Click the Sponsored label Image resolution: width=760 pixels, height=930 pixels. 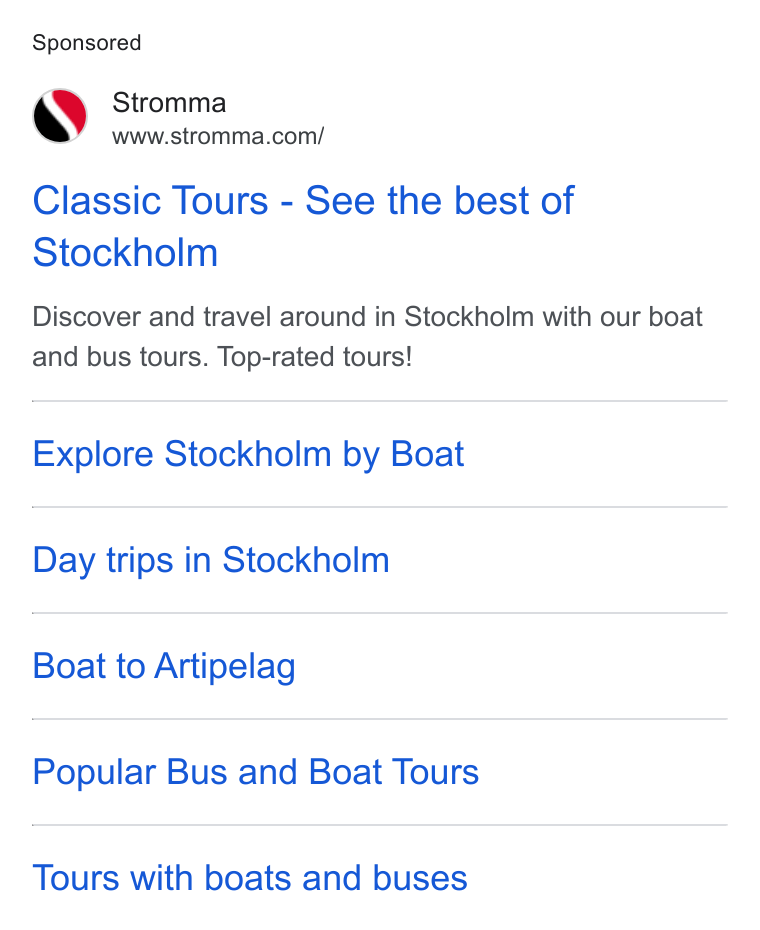coord(87,43)
